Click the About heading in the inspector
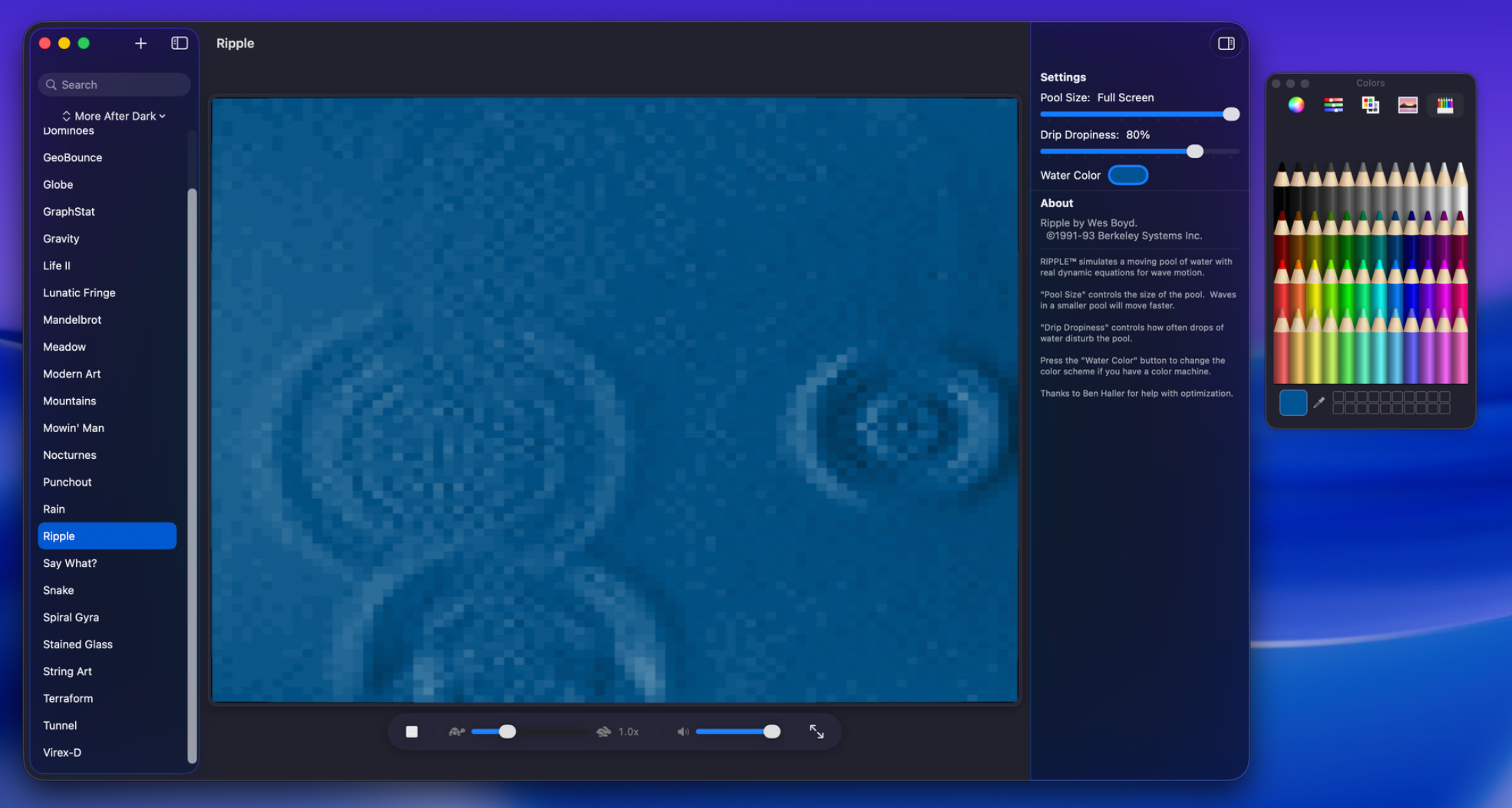This screenshot has width=1512, height=808. point(1057,203)
